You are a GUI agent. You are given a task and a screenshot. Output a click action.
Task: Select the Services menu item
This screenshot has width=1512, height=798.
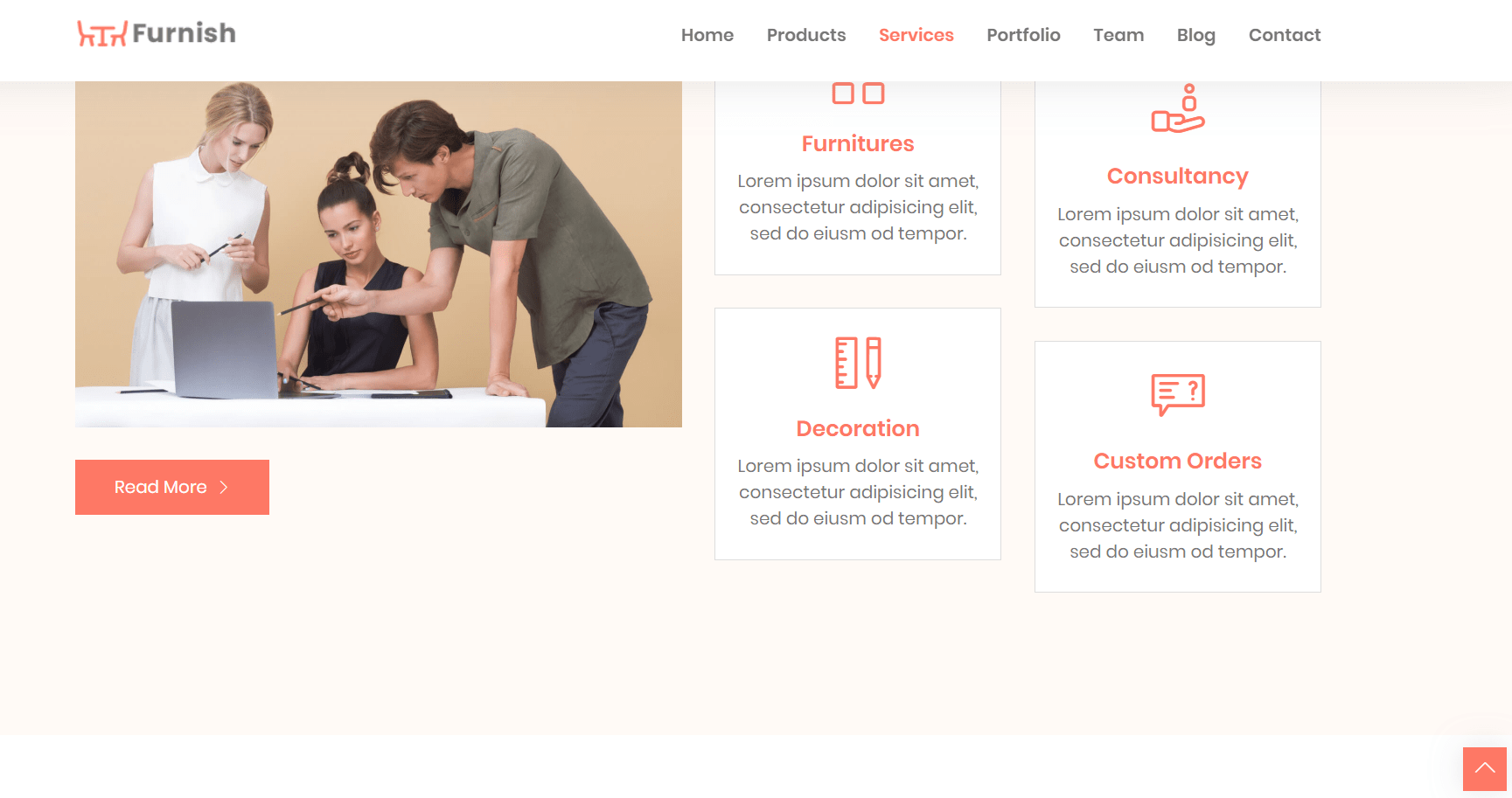point(916,35)
